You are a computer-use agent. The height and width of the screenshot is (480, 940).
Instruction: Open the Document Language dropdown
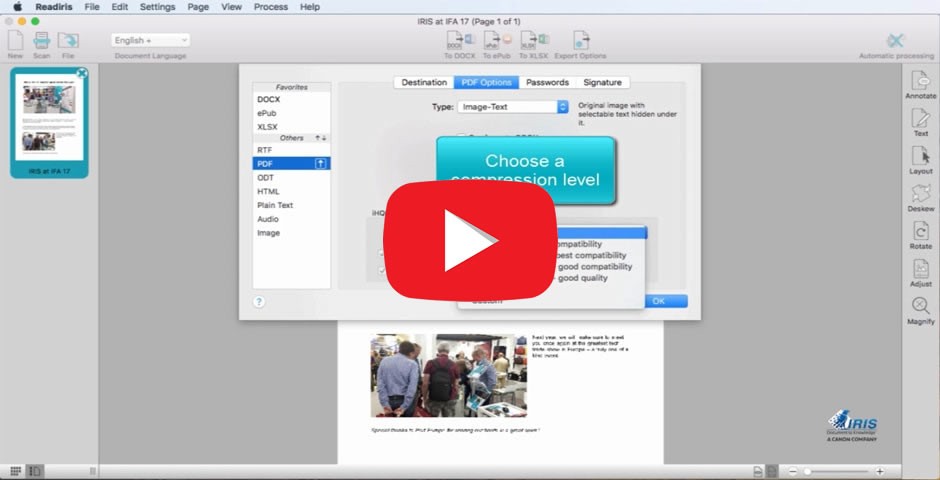[x=150, y=40]
